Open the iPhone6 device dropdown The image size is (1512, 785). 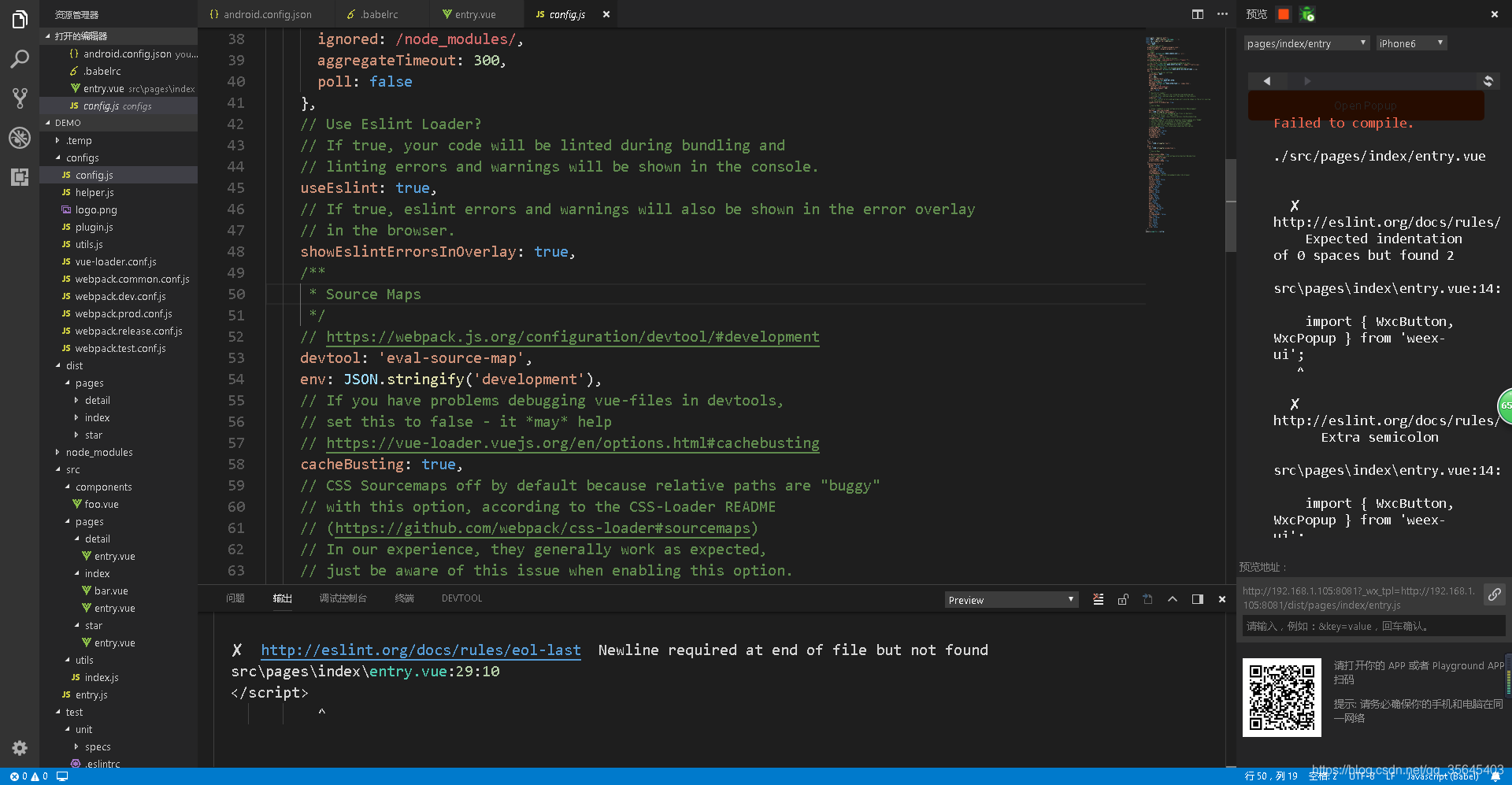(x=1411, y=43)
